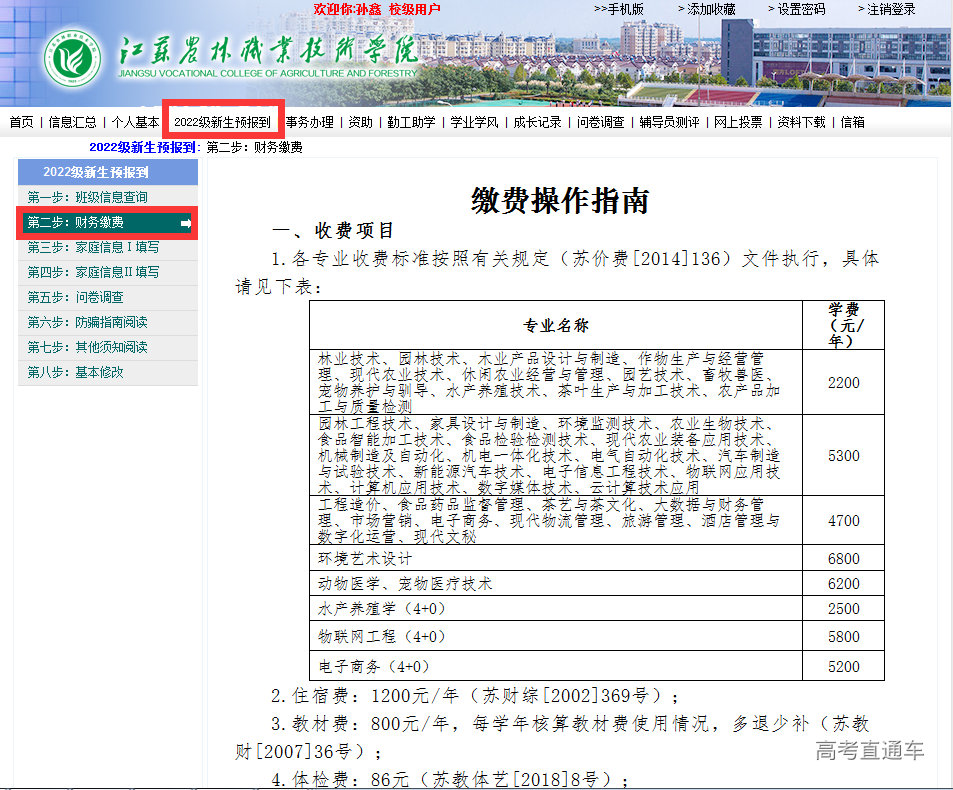Open the 事务办理 menu
The image size is (953, 790).
[310, 122]
